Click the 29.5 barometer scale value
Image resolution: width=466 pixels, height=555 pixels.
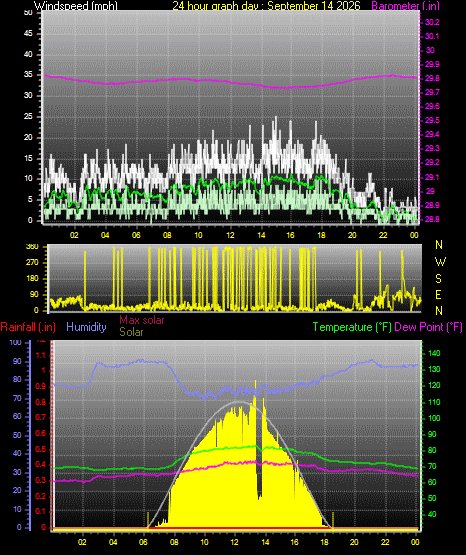click(x=432, y=120)
